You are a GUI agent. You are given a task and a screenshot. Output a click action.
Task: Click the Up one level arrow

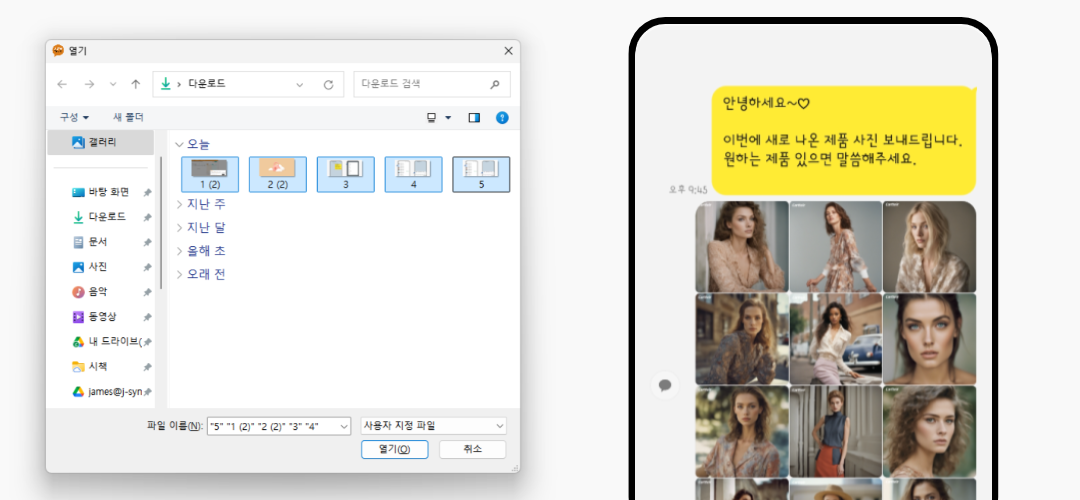[x=136, y=85]
